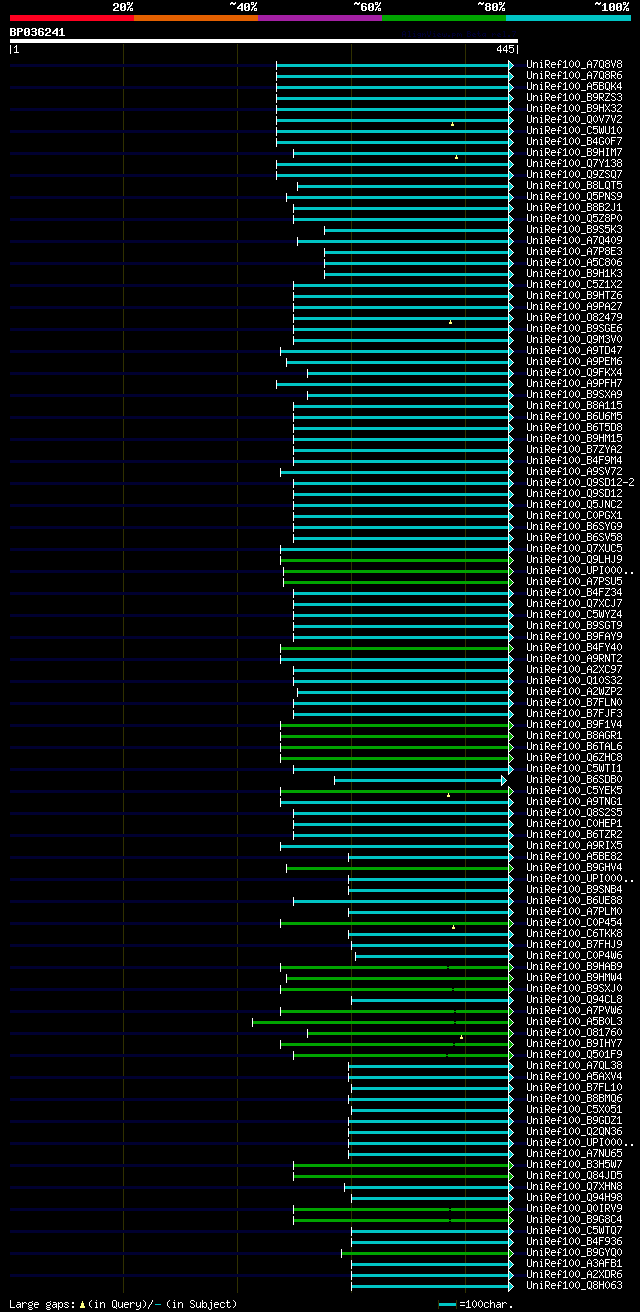
Task: Select hit label UniRef100_Q8H063
Action: pos(574,1286)
